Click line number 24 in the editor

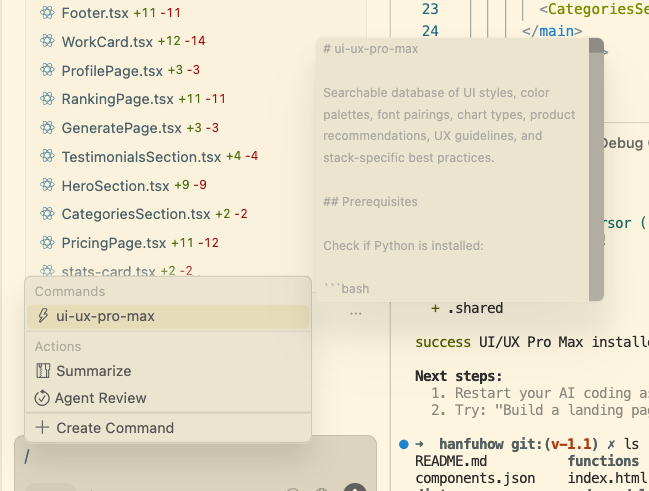(x=430, y=31)
